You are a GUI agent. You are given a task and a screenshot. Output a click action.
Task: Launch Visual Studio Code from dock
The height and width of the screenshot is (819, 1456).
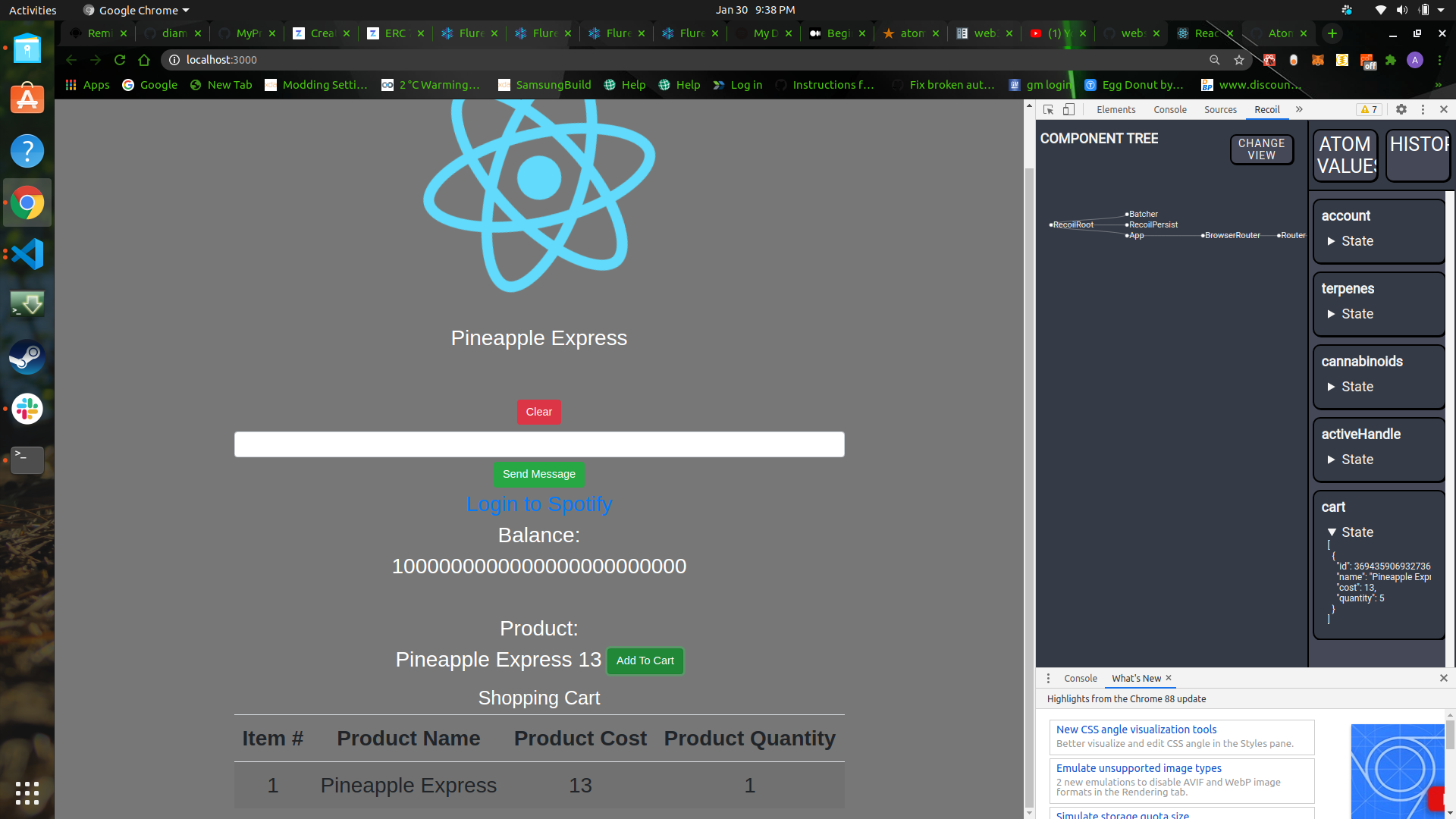pos(27,254)
